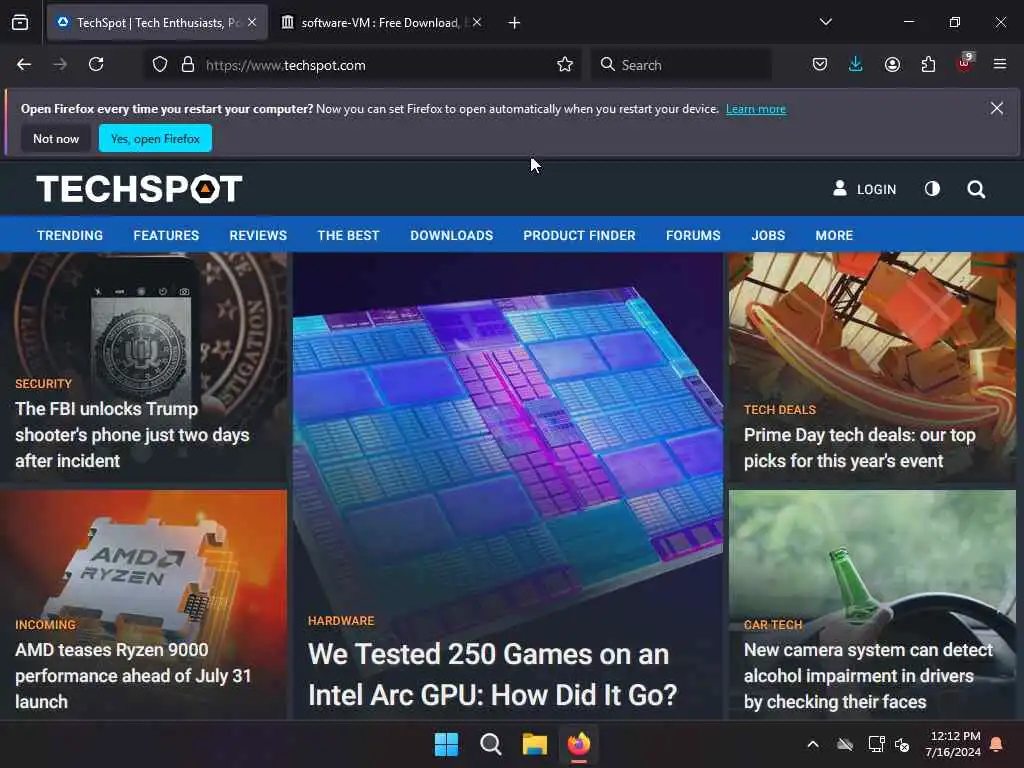Follow the Learn more link
1024x768 pixels.
coord(756,109)
